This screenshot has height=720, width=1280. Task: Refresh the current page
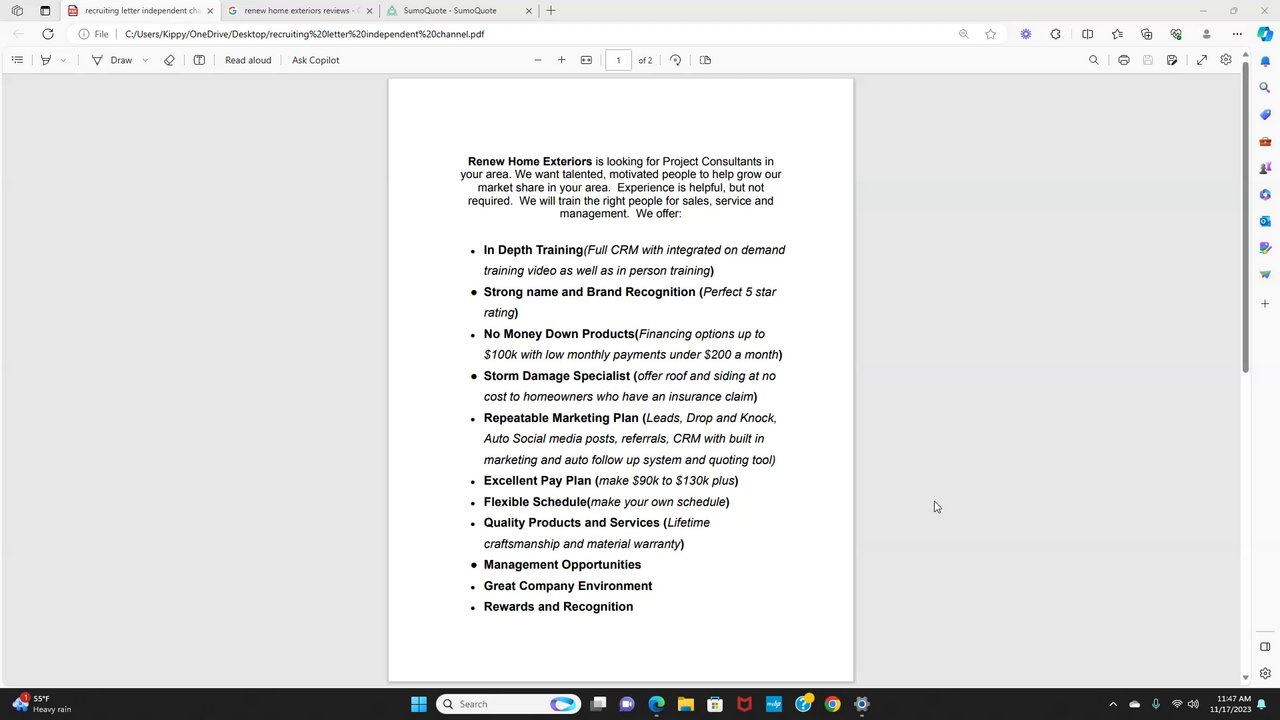tap(47, 34)
